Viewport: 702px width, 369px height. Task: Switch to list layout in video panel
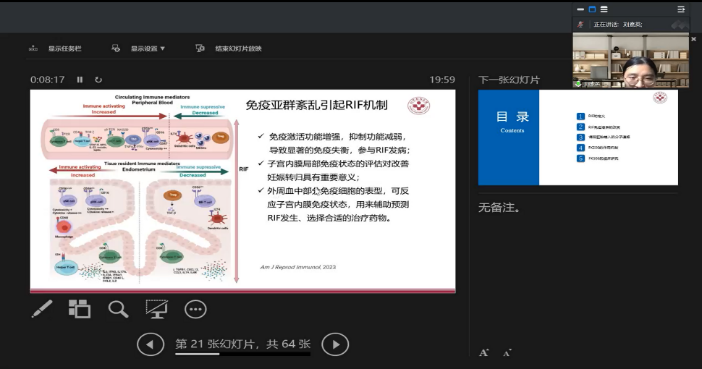(604, 9)
